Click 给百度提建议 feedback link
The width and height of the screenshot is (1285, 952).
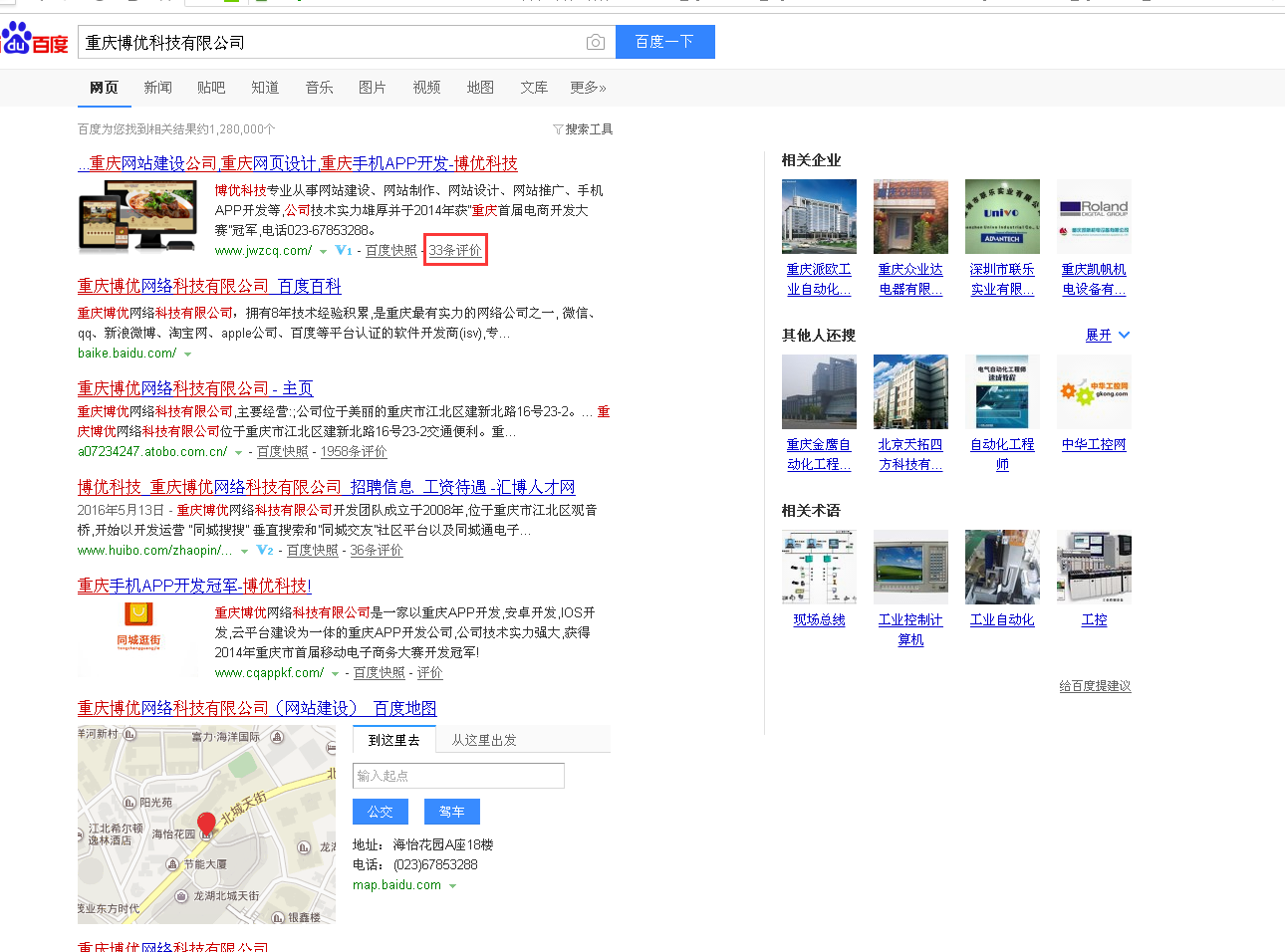click(1095, 686)
